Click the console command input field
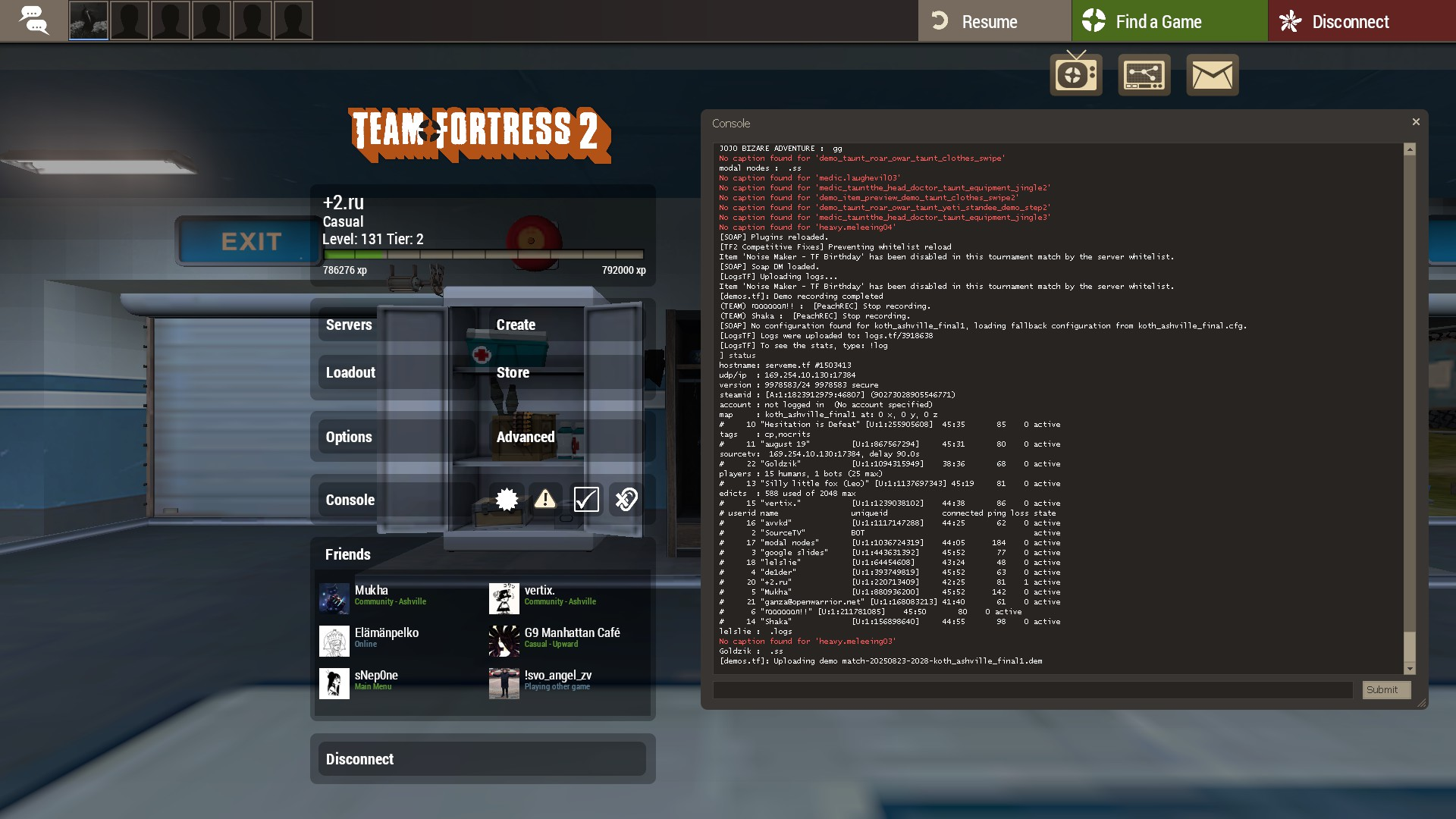This screenshot has height=819, width=1456. click(x=1032, y=690)
